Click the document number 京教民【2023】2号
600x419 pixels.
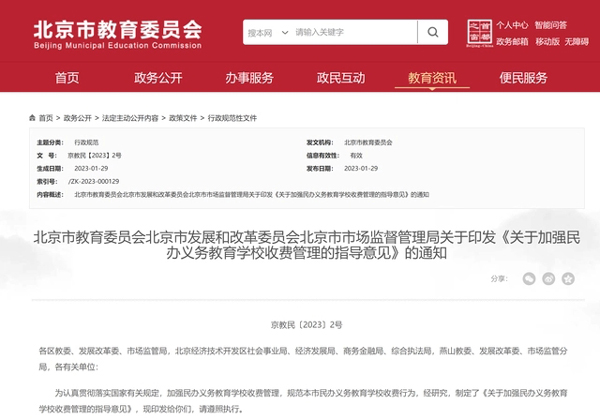click(x=95, y=155)
